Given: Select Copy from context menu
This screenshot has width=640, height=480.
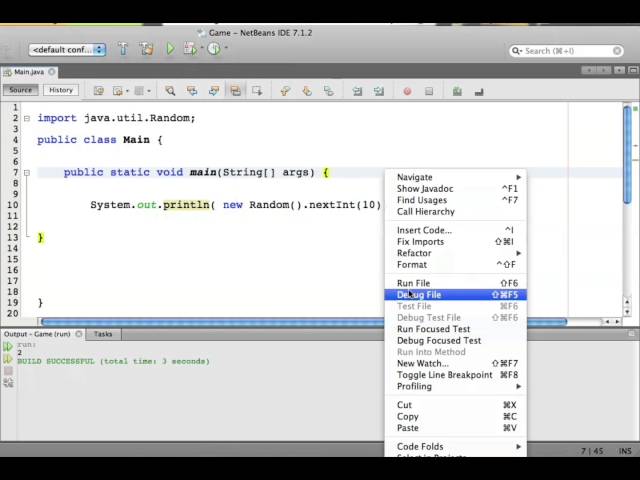Looking at the screenshot, I should pos(456,416).
